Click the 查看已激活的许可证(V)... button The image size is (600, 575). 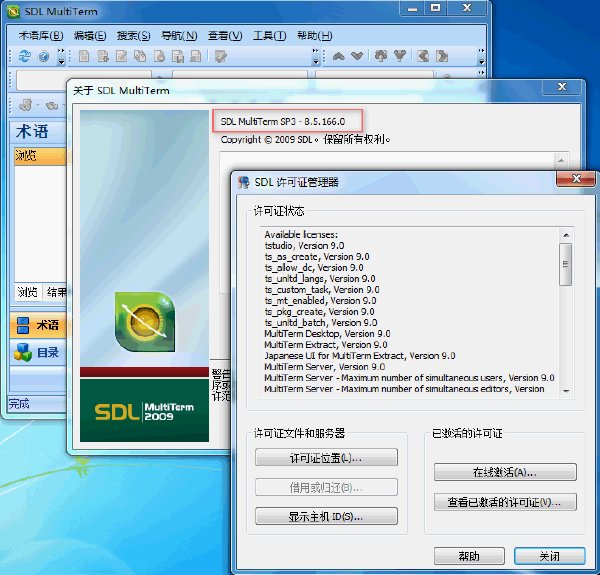pos(505,502)
